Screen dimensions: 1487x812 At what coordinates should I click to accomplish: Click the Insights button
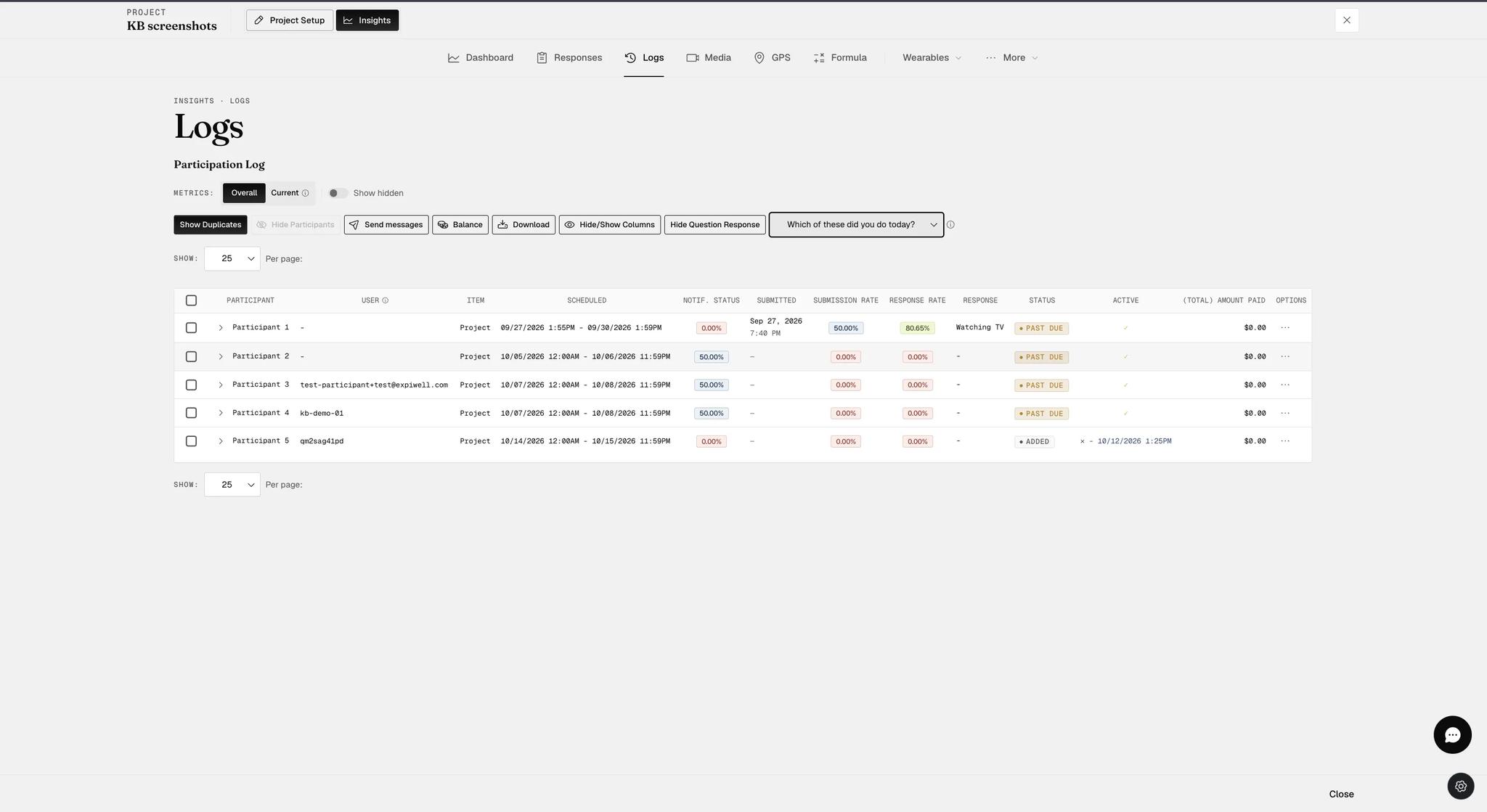click(367, 20)
